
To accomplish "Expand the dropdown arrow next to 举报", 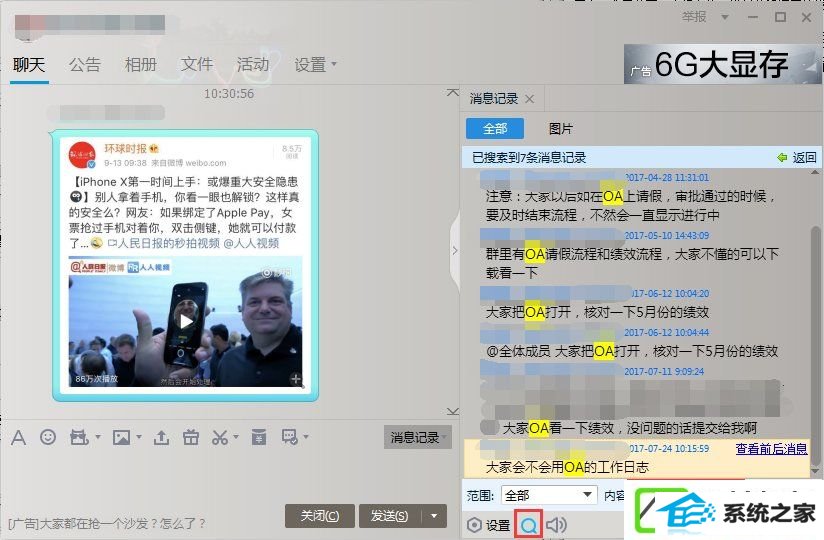I will tap(725, 17).
